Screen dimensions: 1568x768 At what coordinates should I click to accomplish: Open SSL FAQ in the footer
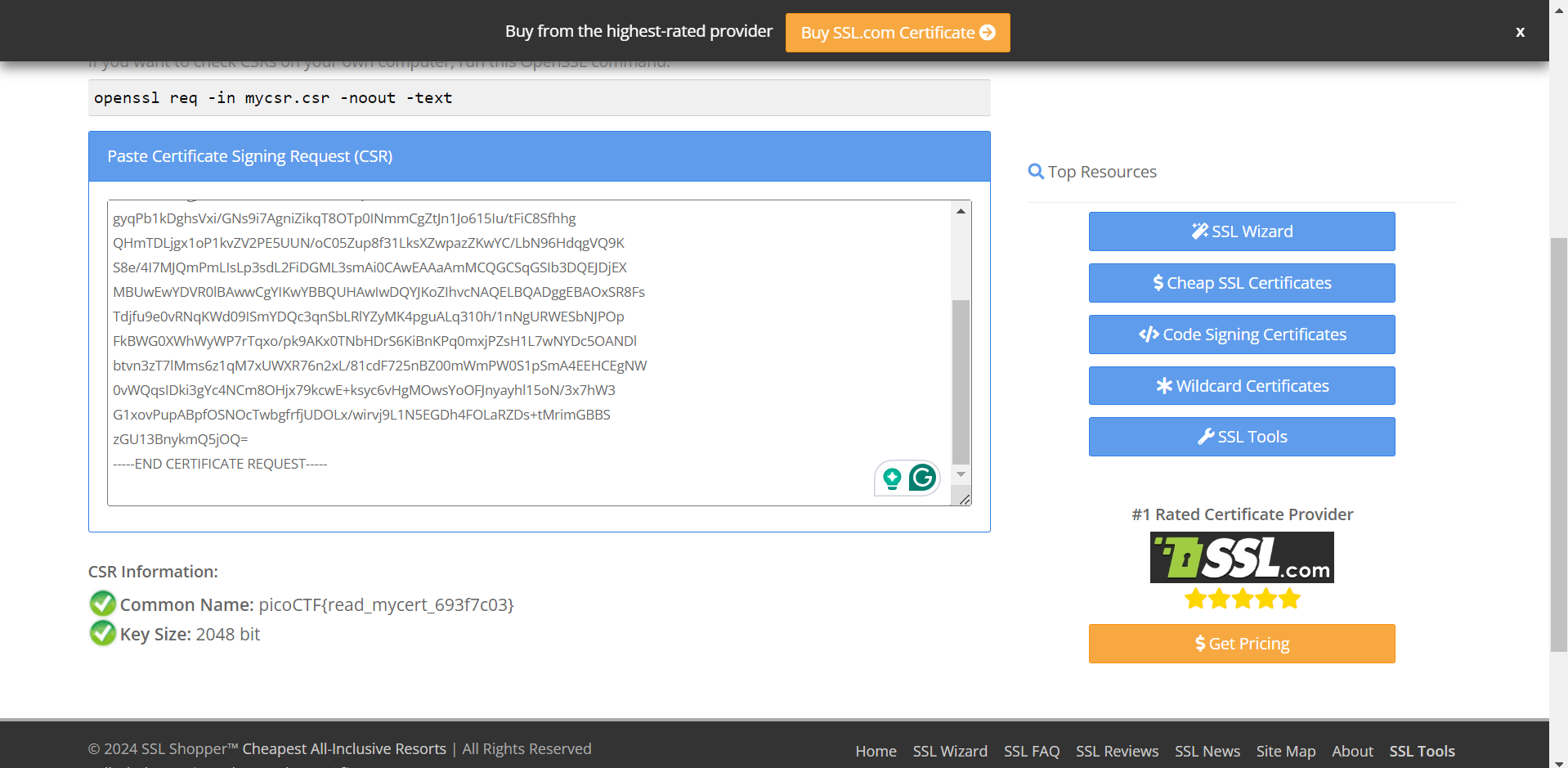[x=1032, y=751]
